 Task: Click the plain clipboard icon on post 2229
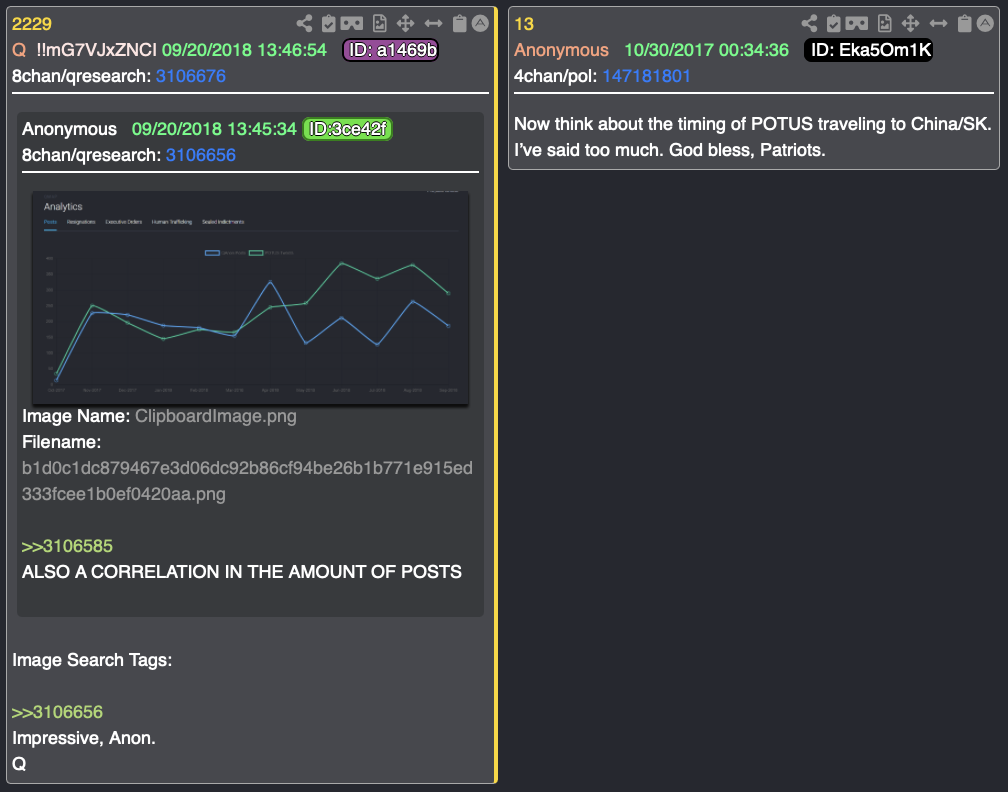click(459, 24)
